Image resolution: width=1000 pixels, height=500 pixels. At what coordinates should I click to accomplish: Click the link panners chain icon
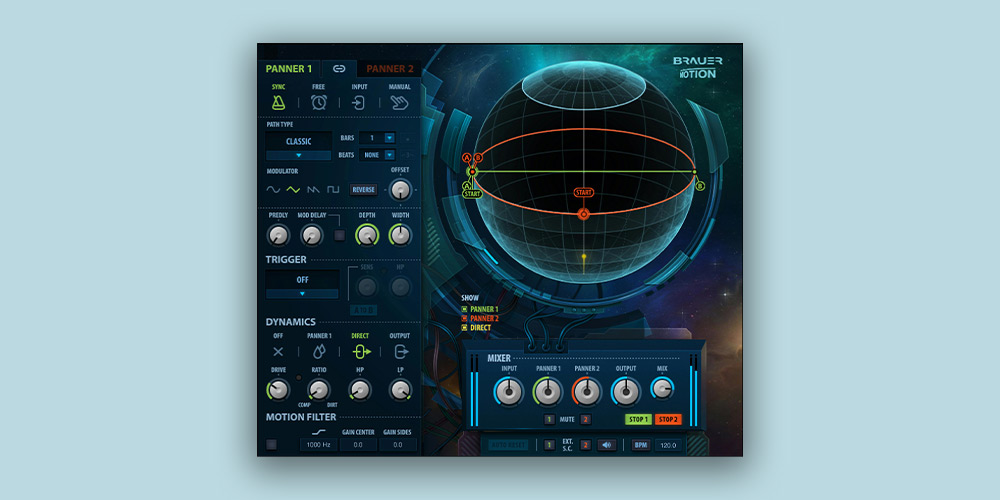339,69
